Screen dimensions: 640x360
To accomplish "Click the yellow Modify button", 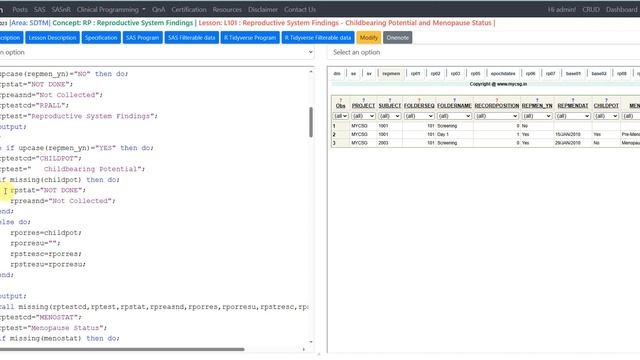I will click(369, 38).
